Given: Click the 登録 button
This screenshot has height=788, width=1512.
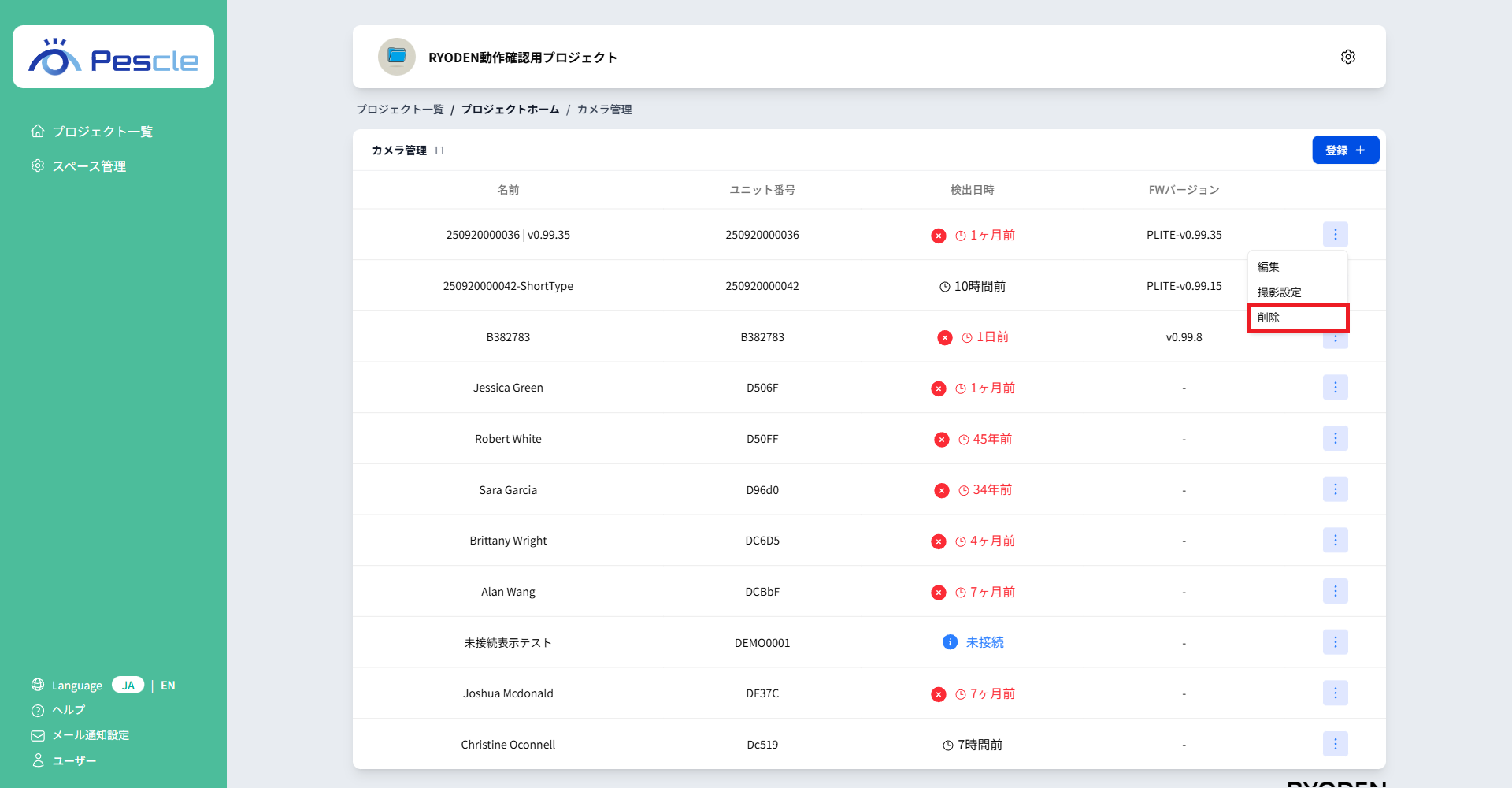Looking at the screenshot, I should [x=1345, y=150].
